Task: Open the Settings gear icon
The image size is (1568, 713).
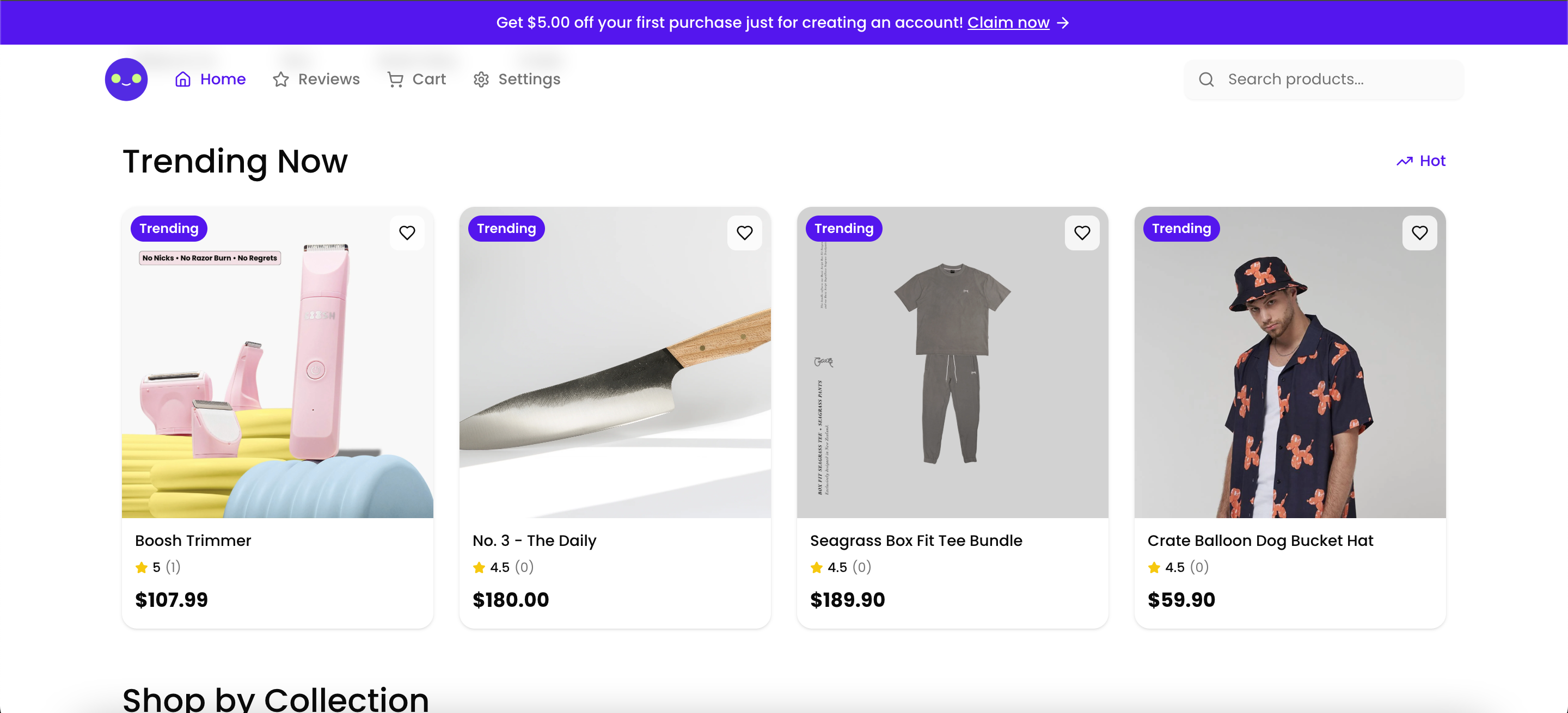Action: pyautogui.click(x=481, y=79)
